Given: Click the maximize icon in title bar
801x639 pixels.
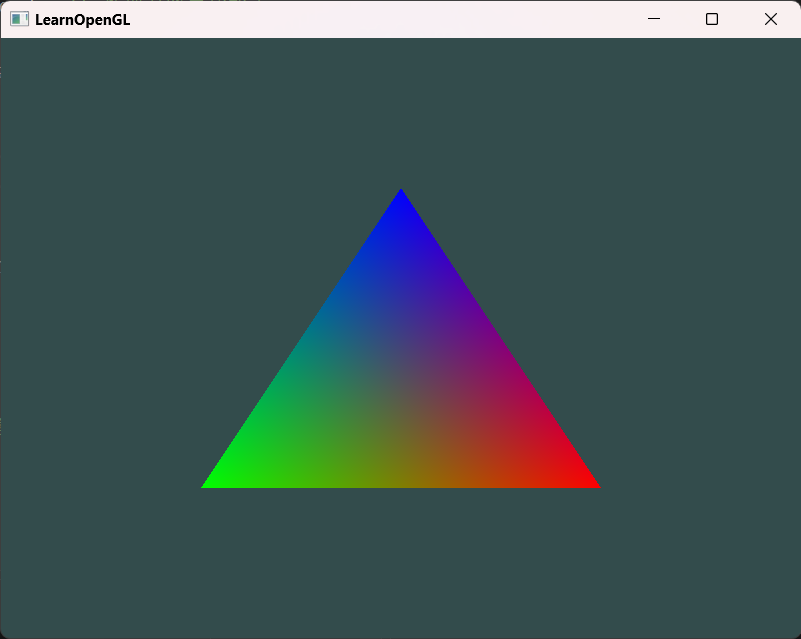Looking at the screenshot, I should pos(711,18).
